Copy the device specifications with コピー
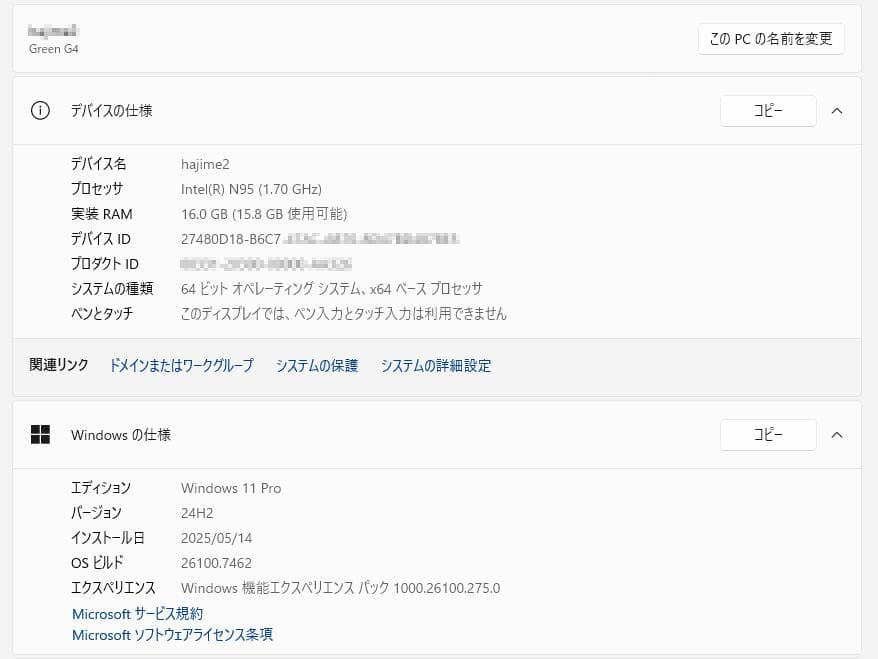This screenshot has height=659, width=878. (x=767, y=111)
